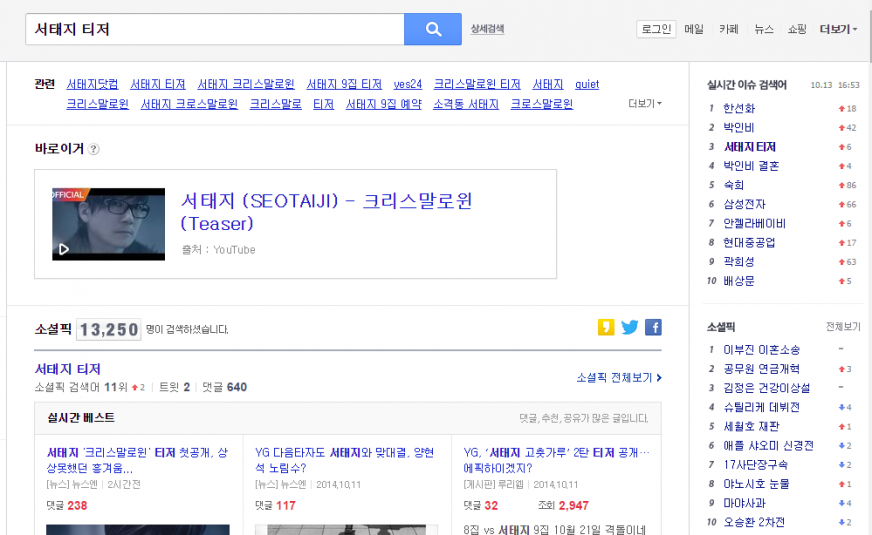
Task: Open 소셜픽 전체보기 link with arrow
Action: [619, 378]
